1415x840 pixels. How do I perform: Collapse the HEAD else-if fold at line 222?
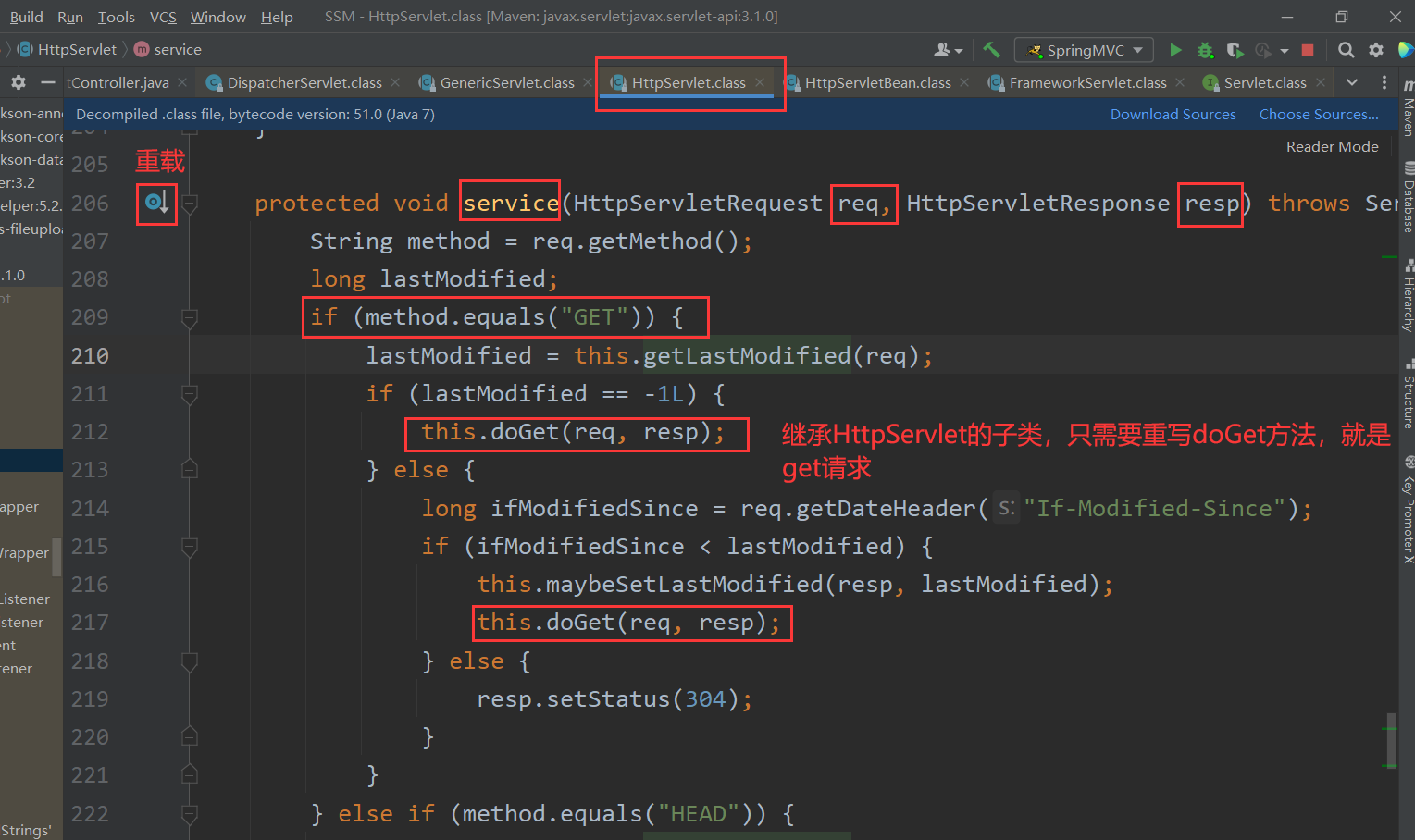pos(190,815)
